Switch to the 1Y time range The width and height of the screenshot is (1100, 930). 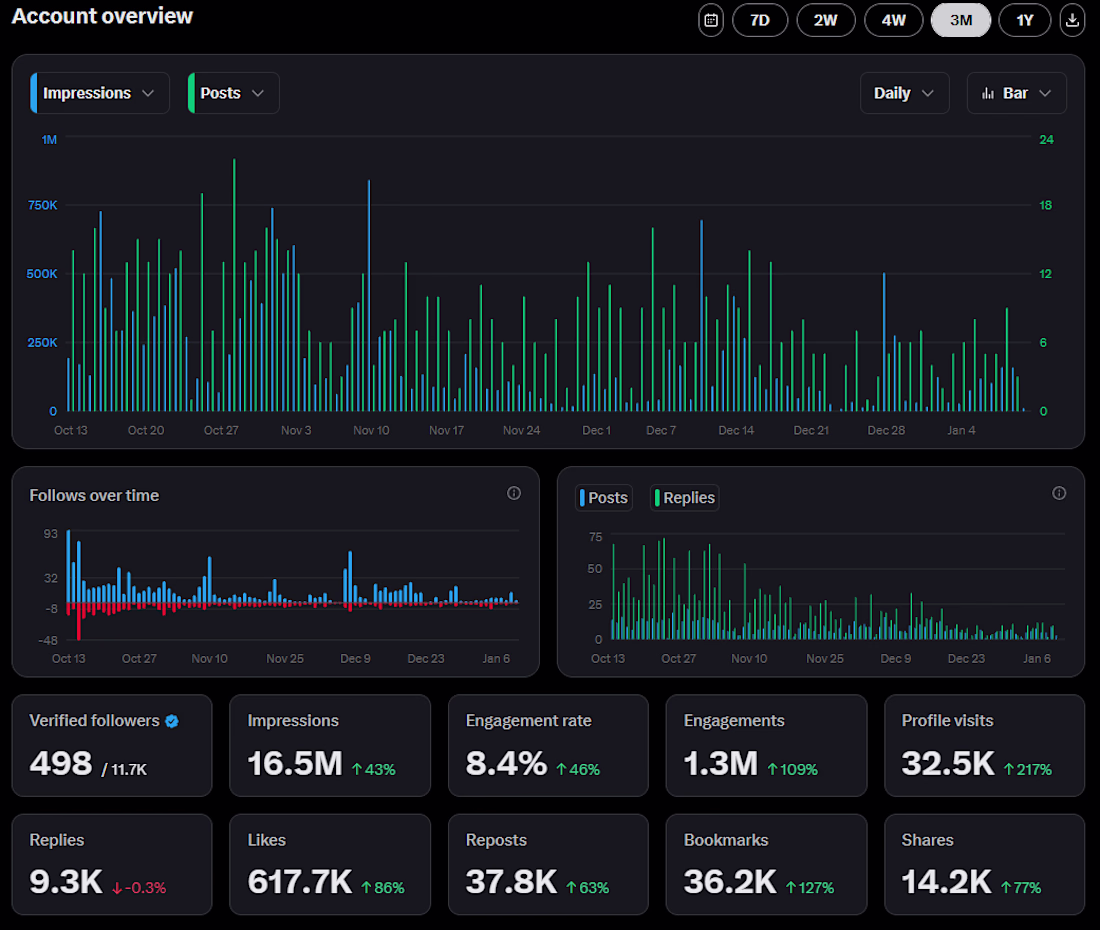point(1024,20)
